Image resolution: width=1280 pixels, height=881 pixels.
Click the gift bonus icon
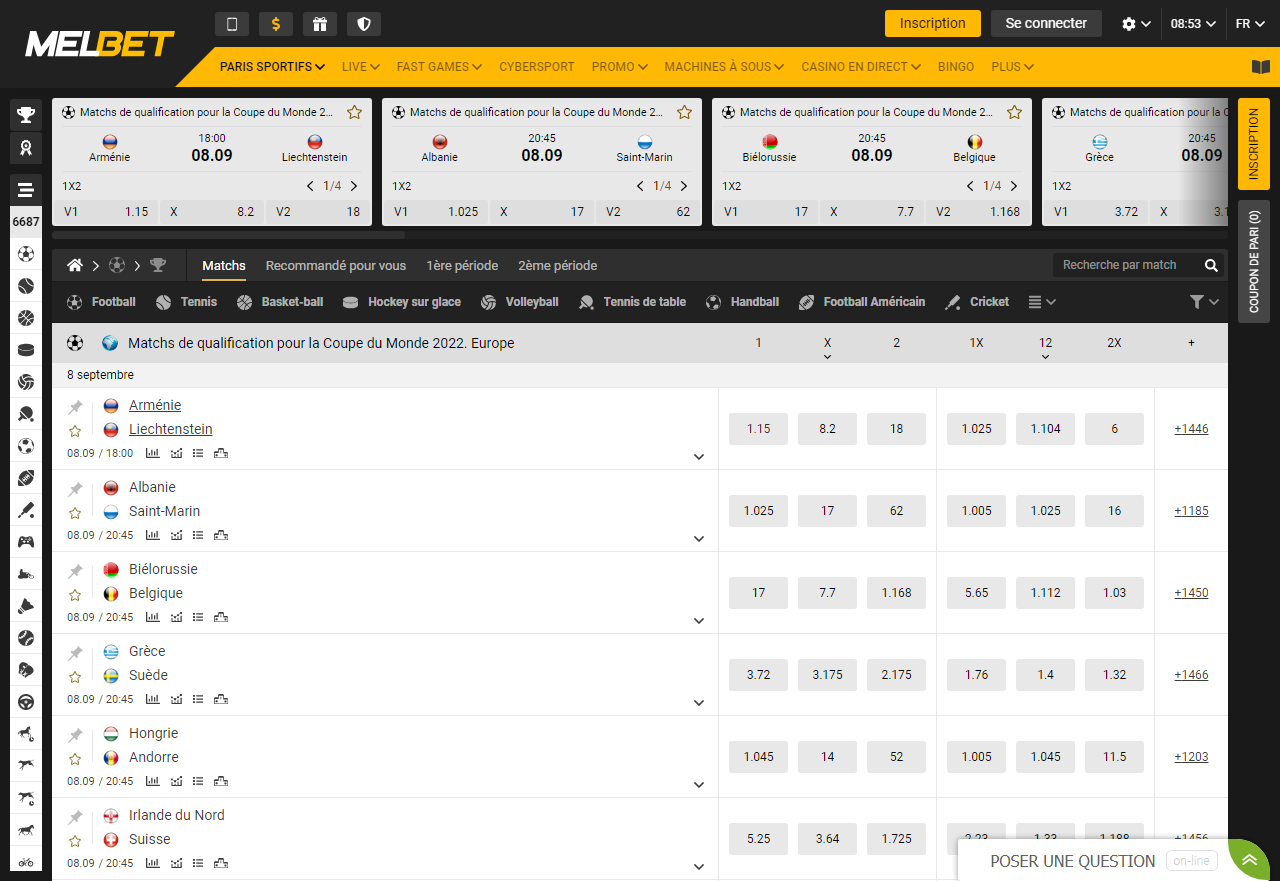pyautogui.click(x=320, y=24)
